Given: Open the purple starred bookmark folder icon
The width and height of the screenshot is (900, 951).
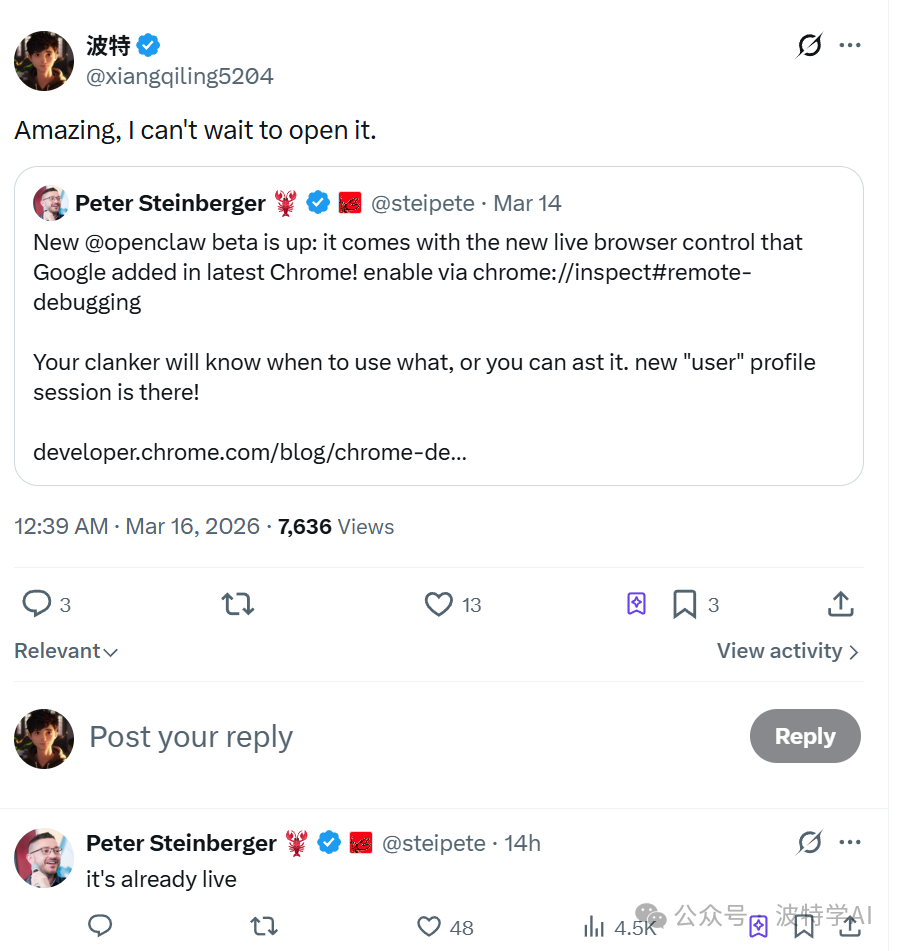Looking at the screenshot, I should (637, 604).
